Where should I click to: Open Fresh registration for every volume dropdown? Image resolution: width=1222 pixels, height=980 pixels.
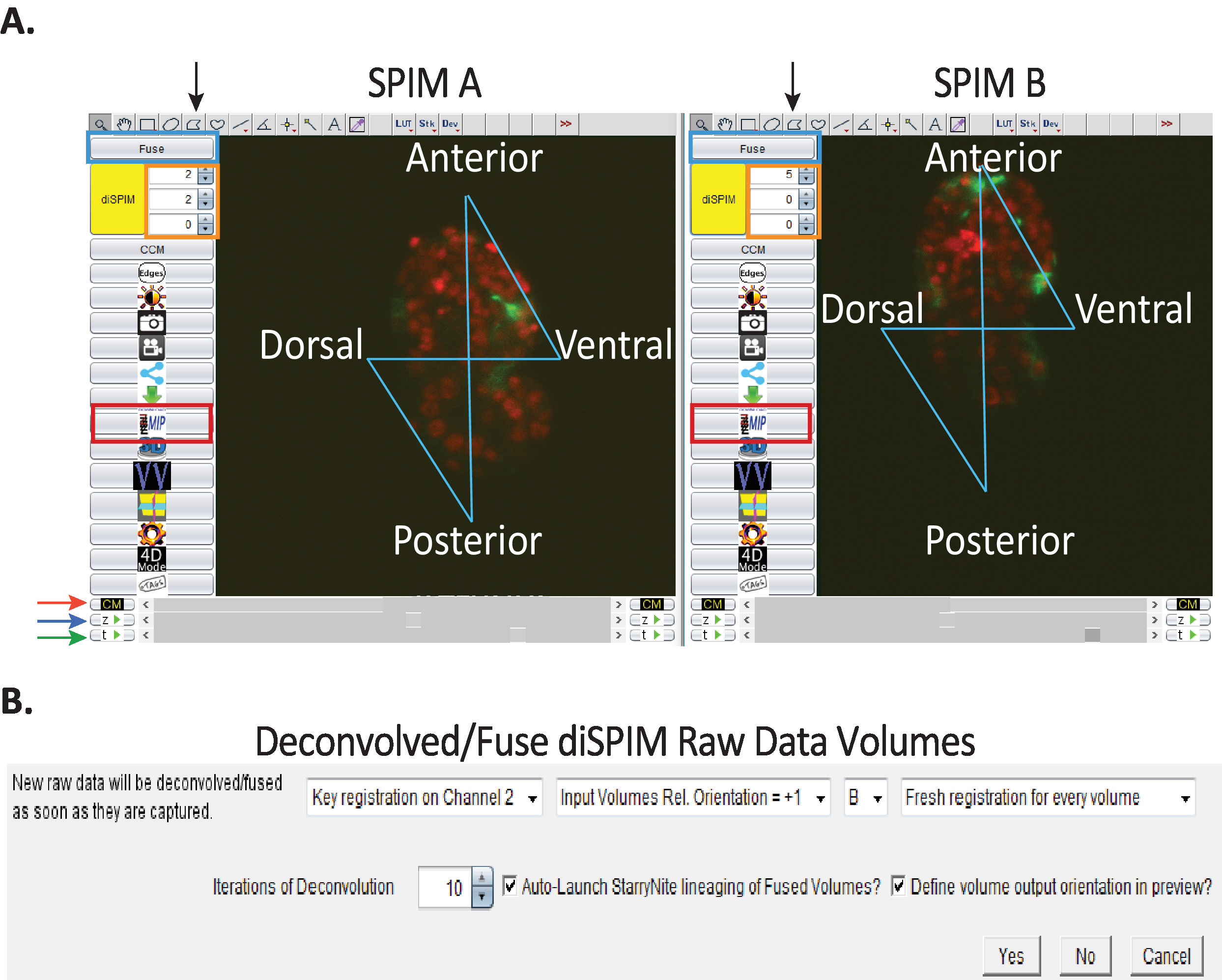pyautogui.click(x=1048, y=798)
